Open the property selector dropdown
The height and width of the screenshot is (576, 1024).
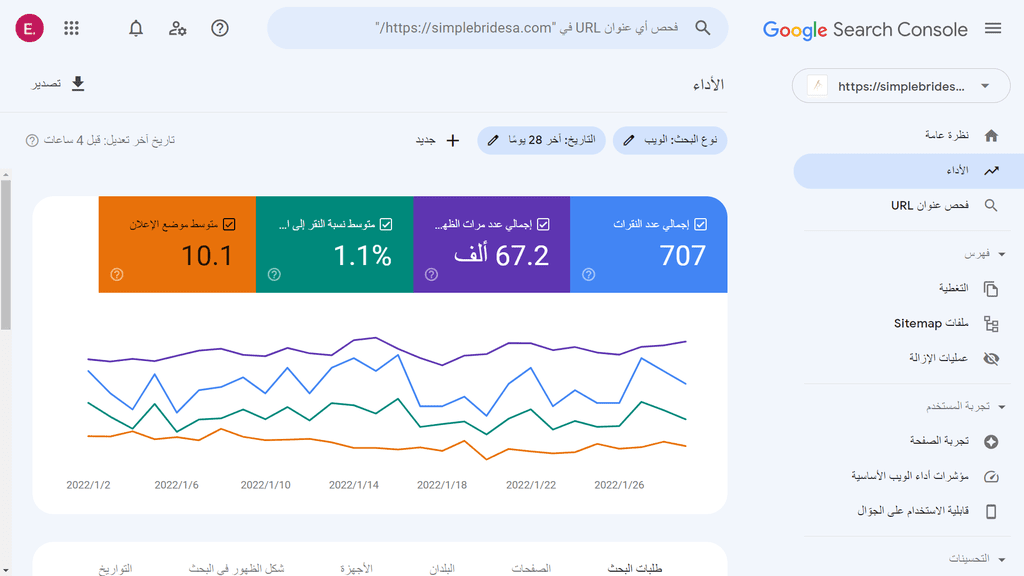[901, 86]
